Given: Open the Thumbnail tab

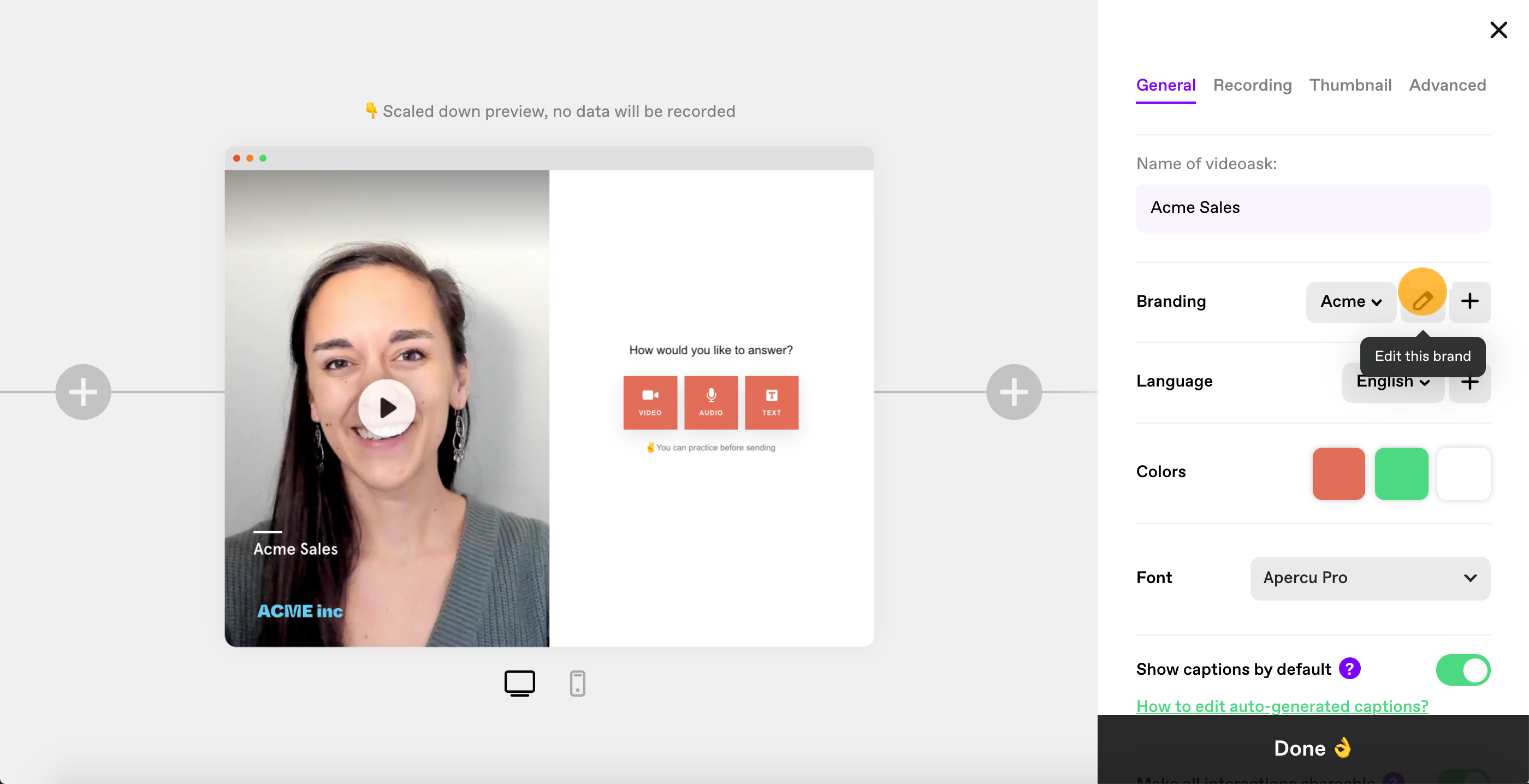Looking at the screenshot, I should (x=1350, y=85).
